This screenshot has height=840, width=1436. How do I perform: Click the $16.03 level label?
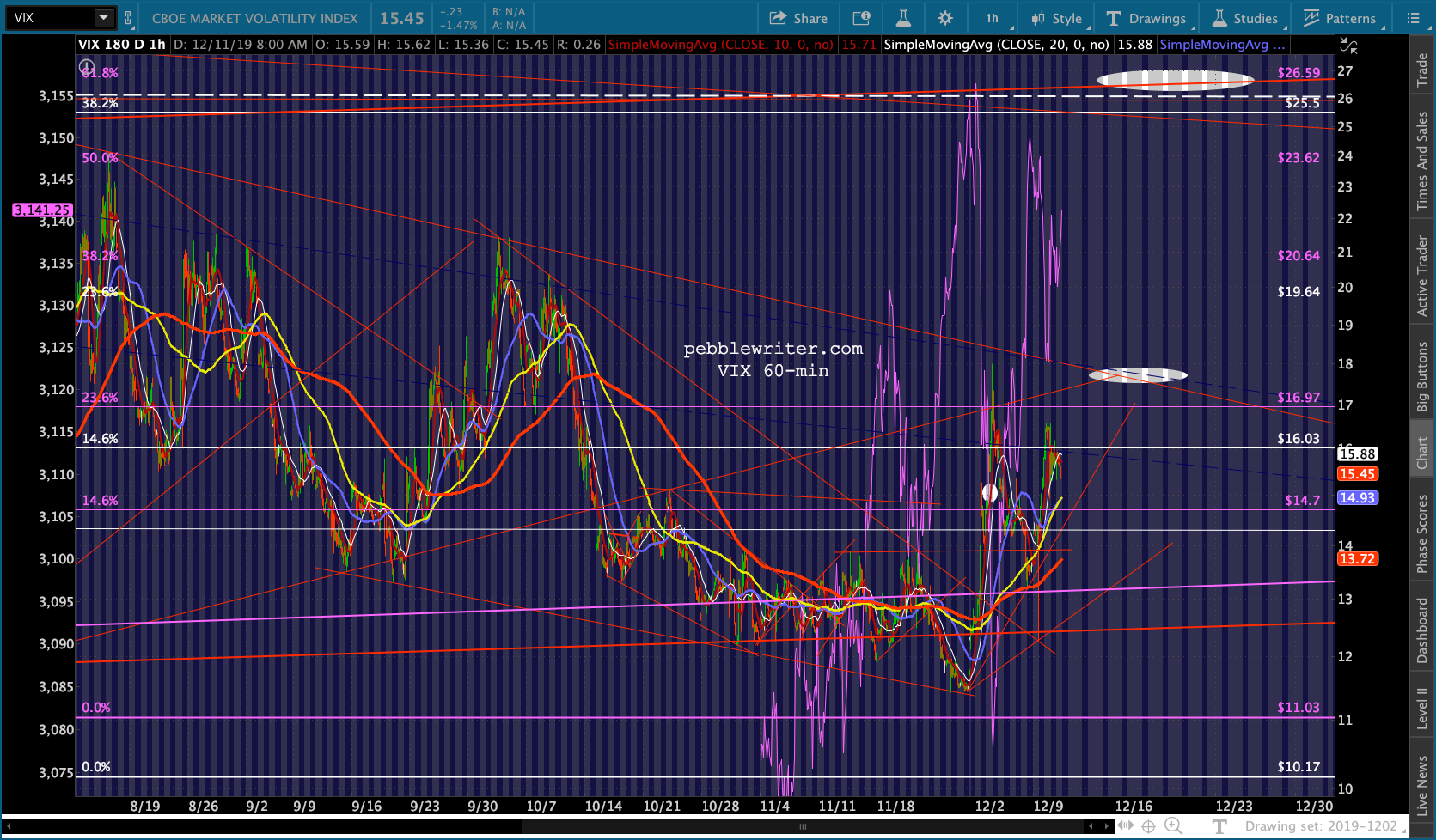coord(1299,439)
